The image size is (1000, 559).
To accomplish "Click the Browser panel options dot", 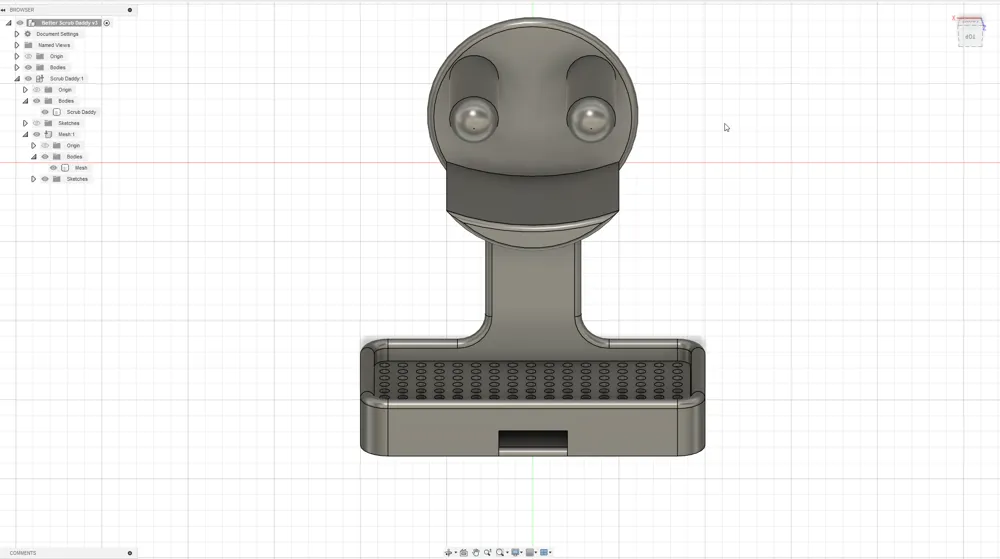I will 130,10.
